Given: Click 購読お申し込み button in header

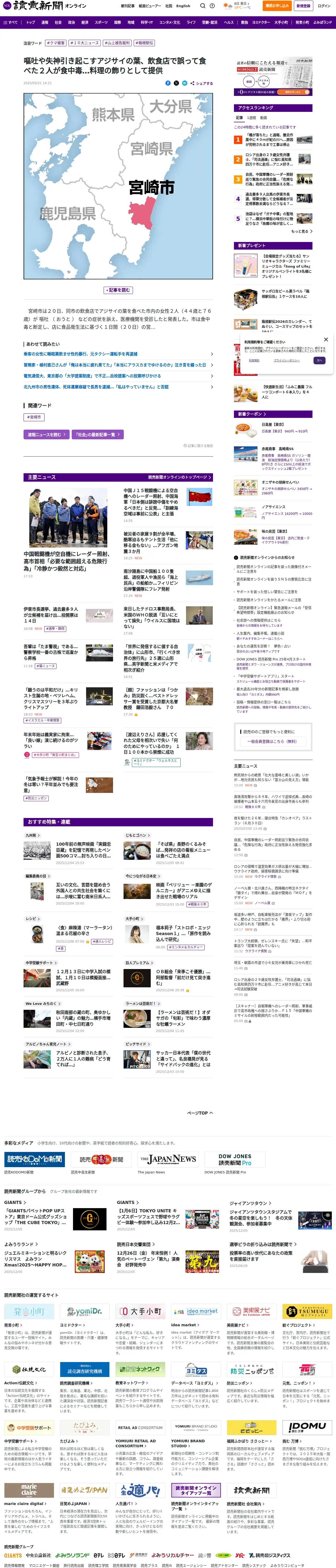Looking at the screenshot, I should tap(277, 5).
